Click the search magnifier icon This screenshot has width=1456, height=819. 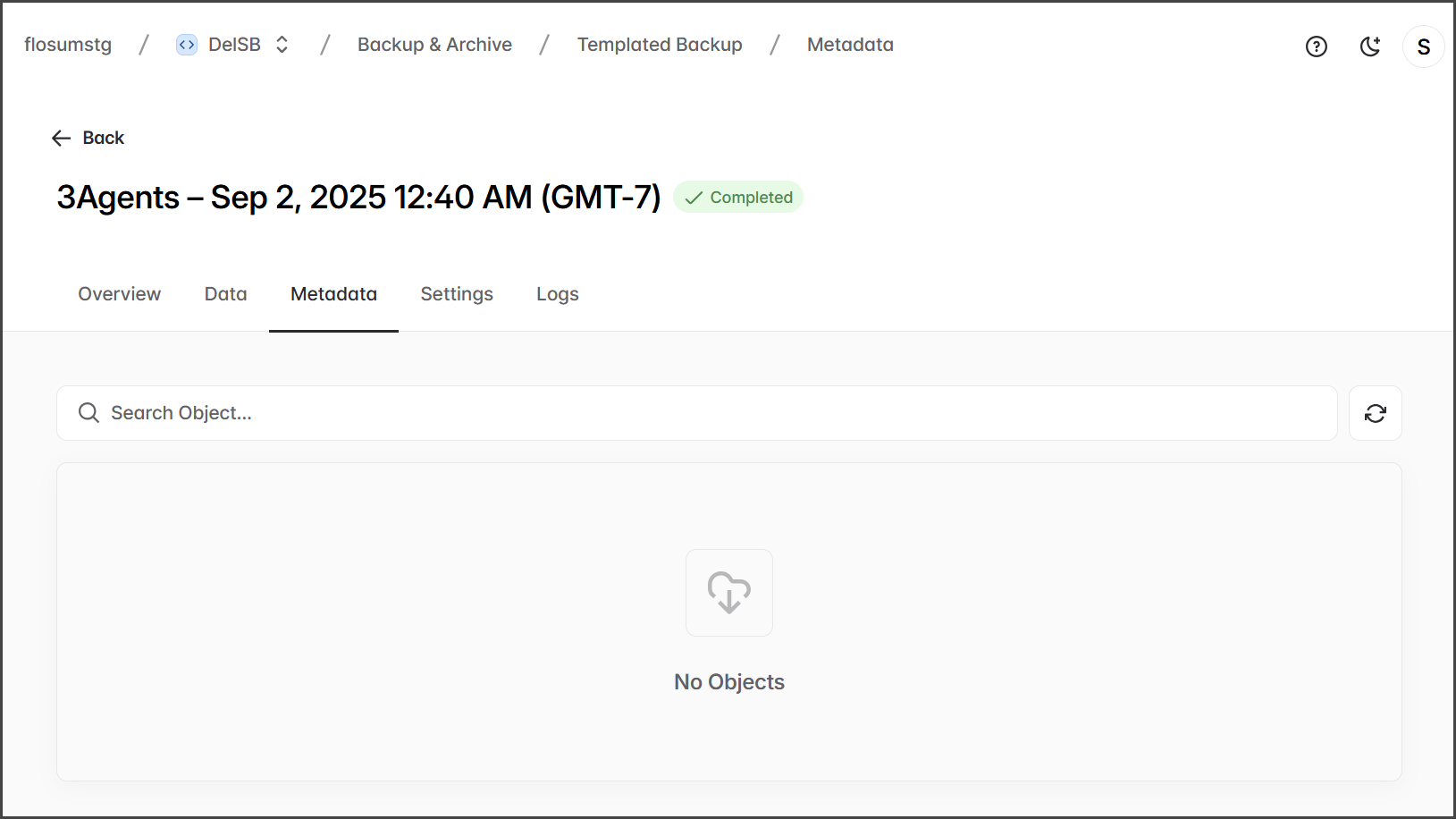(88, 413)
